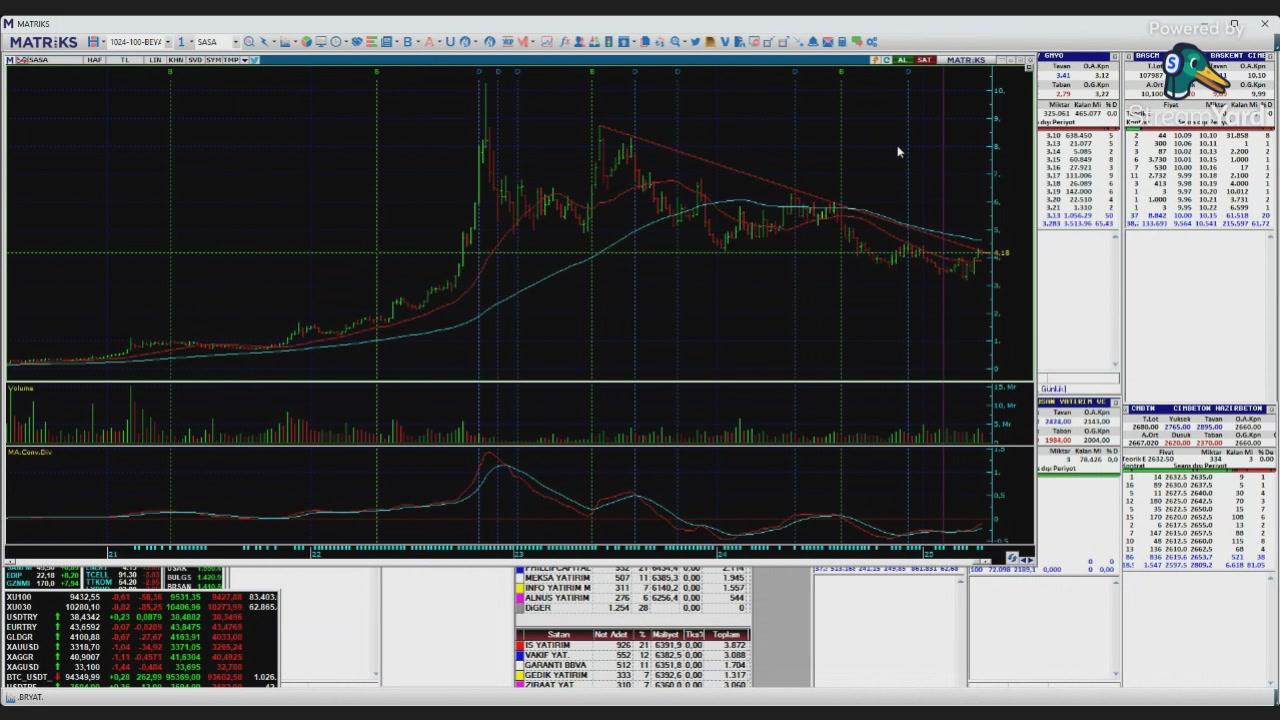The image size is (1280, 720).
Task: Click the SAT sell button
Action: (x=925, y=60)
